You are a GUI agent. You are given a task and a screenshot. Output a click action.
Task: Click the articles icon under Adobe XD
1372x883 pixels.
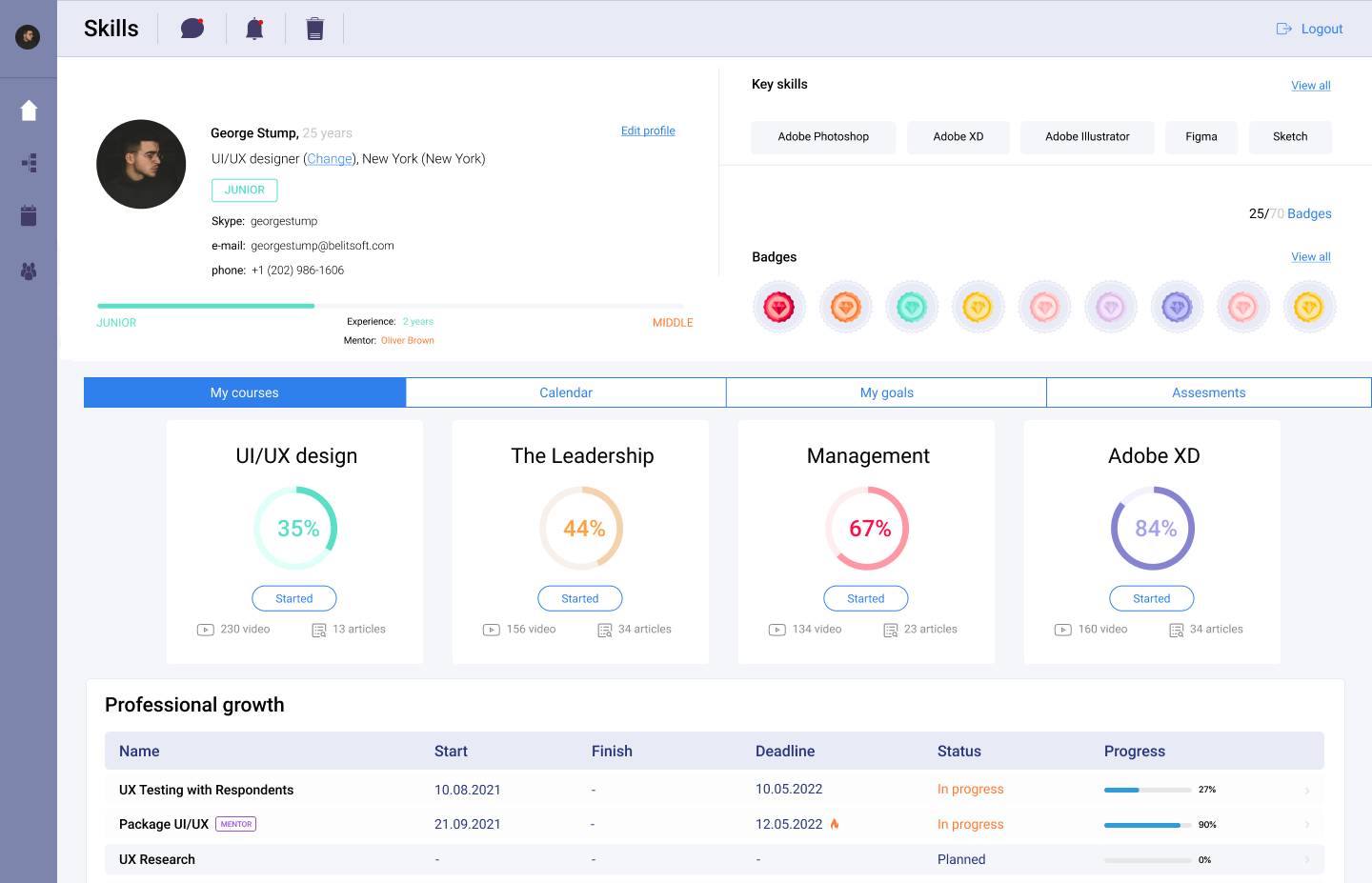tap(1177, 630)
